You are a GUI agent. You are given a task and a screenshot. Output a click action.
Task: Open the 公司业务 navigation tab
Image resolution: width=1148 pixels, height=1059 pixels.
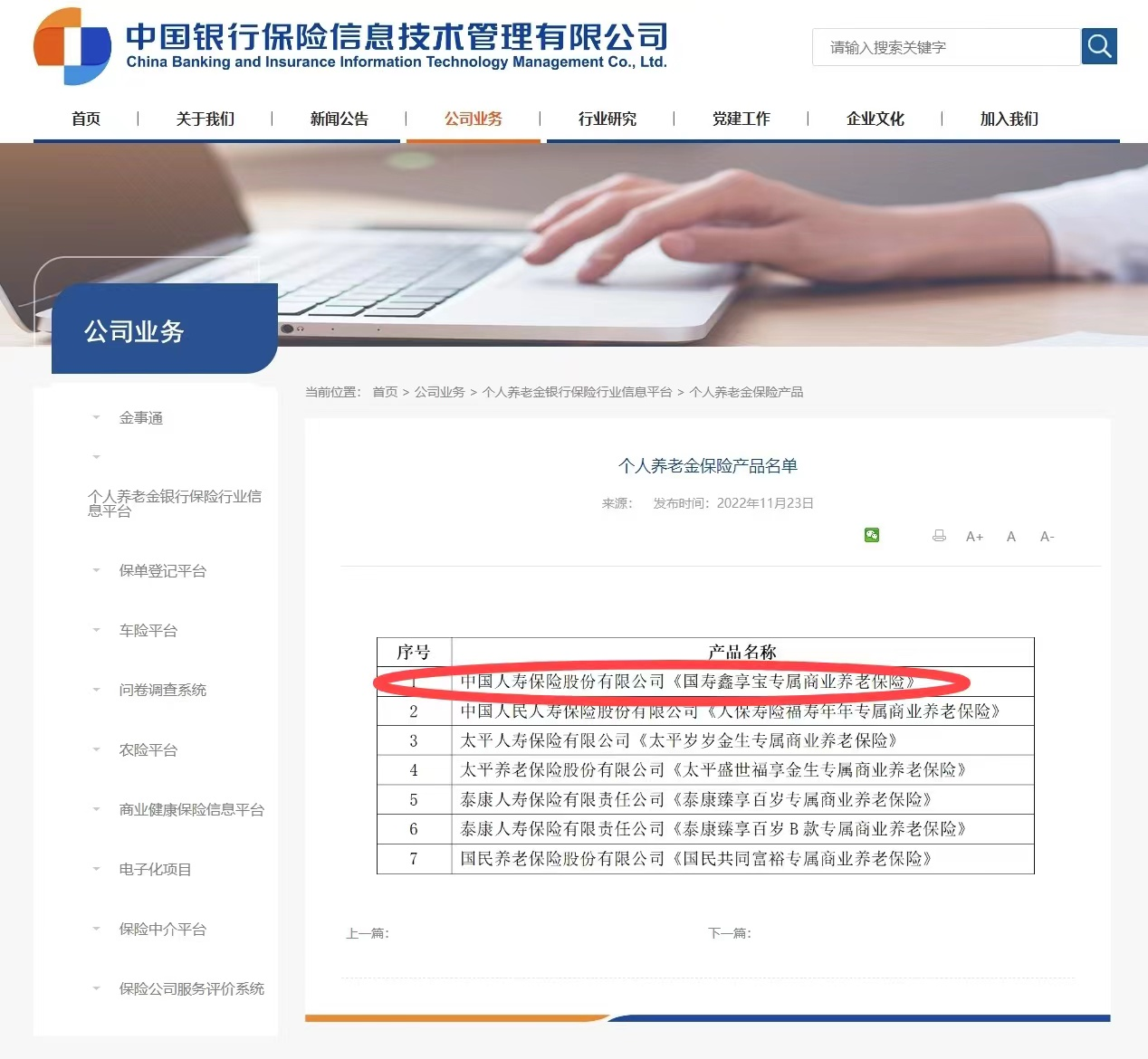473,119
